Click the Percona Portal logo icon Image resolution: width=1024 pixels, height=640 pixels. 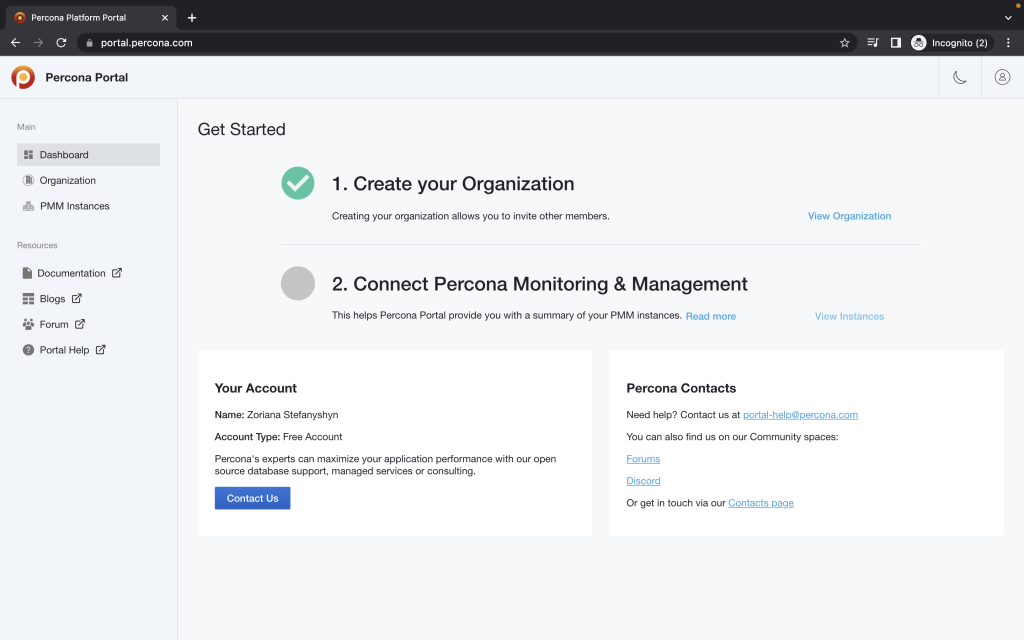click(x=23, y=77)
